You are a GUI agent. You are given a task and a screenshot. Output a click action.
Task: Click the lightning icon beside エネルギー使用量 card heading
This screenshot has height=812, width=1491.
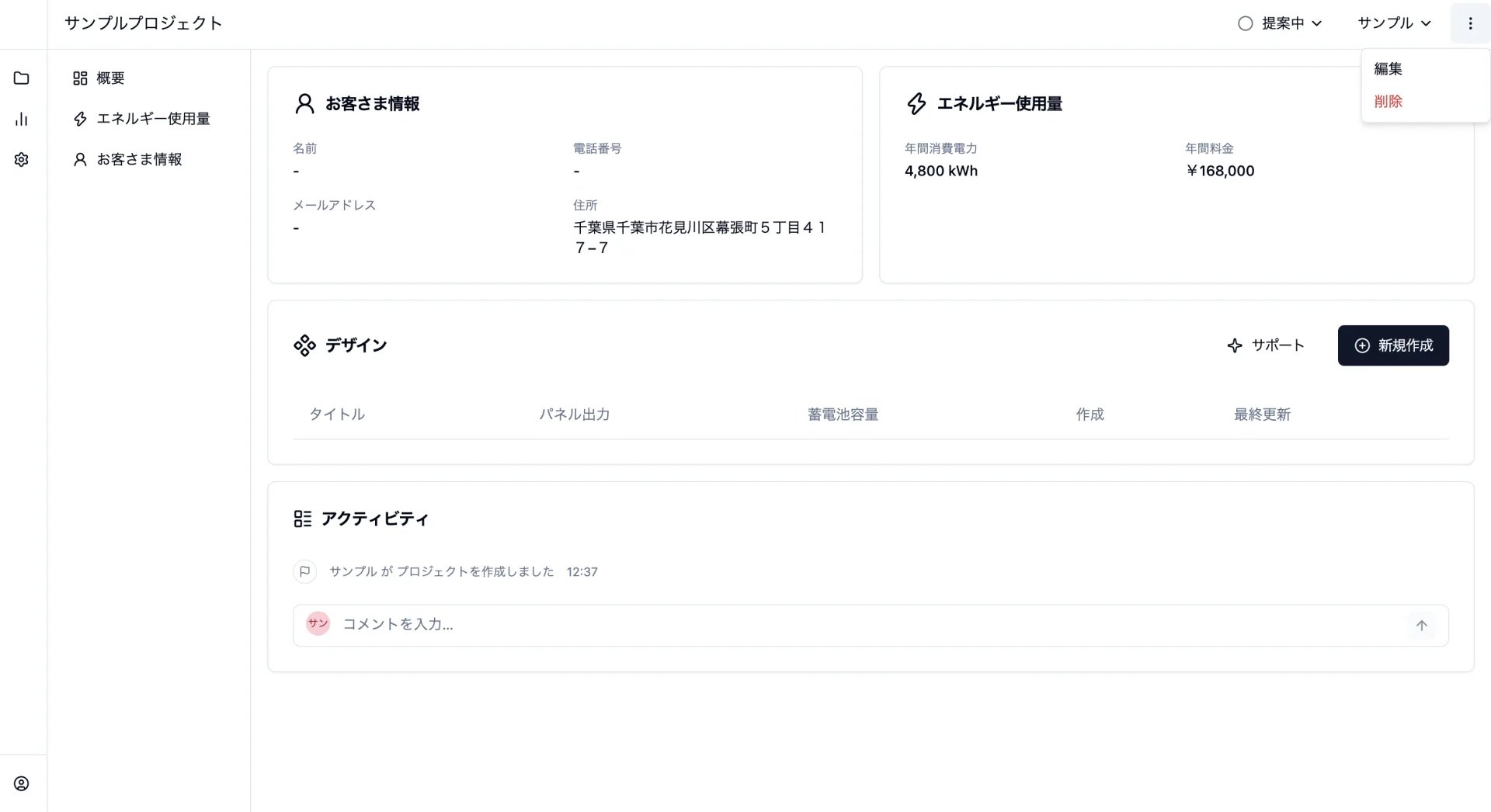point(916,103)
